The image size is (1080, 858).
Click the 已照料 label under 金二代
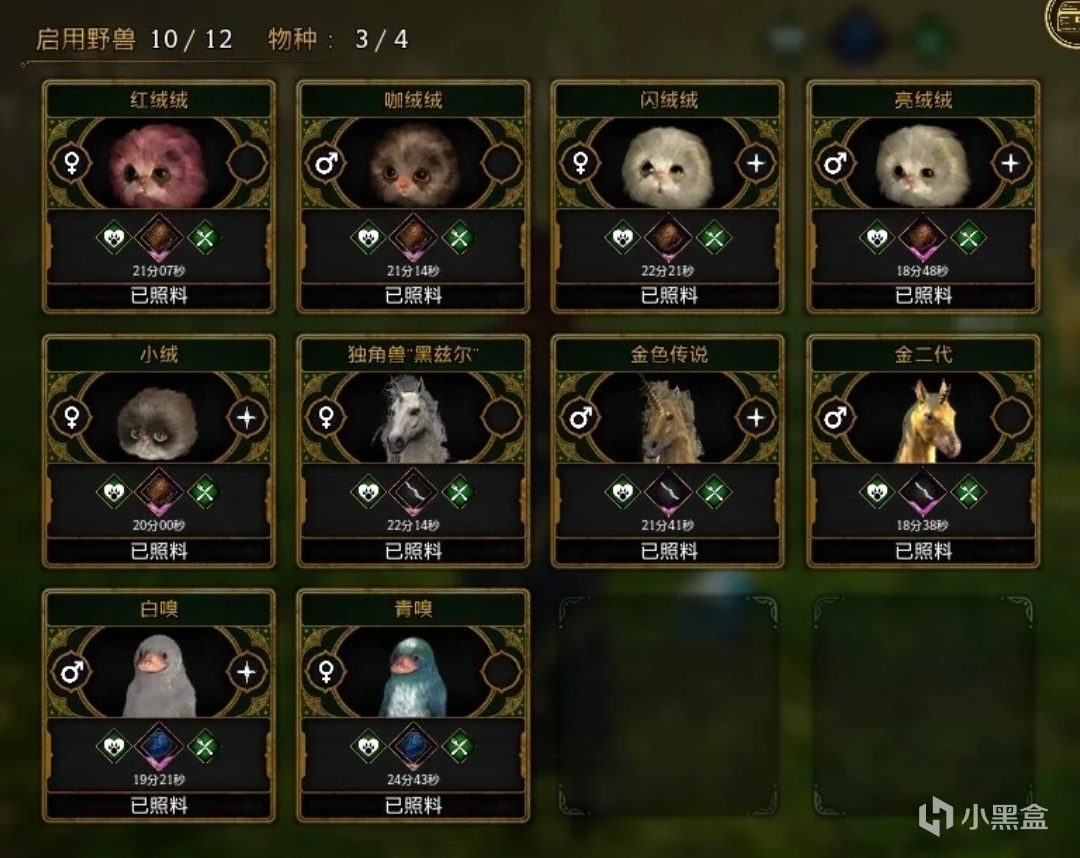pyautogui.click(x=923, y=551)
